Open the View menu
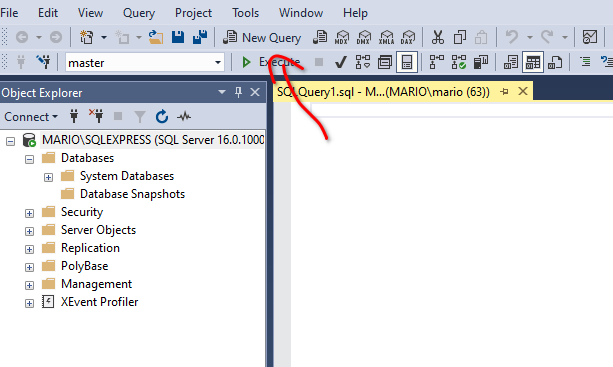This screenshot has height=367, width=613. [x=90, y=13]
